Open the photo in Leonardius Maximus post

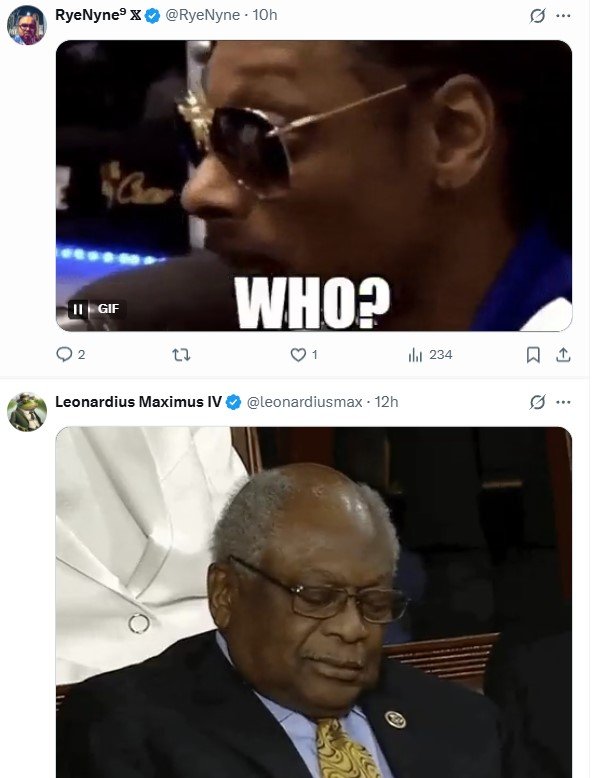pyautogui.click(x=313, y=600)
